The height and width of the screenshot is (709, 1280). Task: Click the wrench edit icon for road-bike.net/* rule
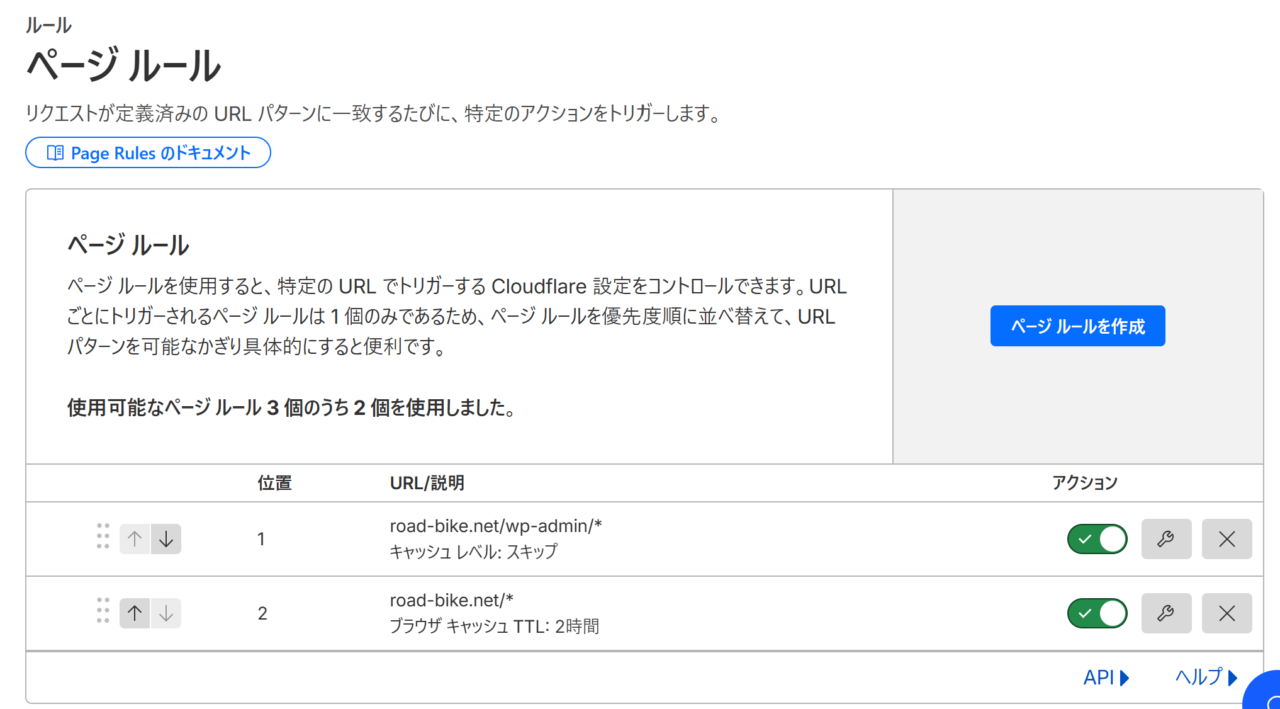(x=1166, y=613)
